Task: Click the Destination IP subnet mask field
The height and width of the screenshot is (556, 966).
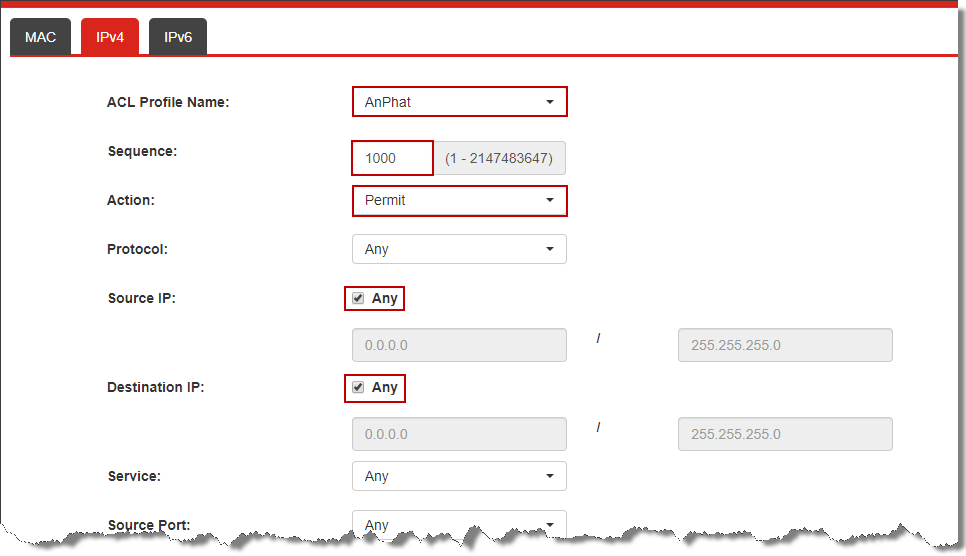Action: tap(785, 434)
